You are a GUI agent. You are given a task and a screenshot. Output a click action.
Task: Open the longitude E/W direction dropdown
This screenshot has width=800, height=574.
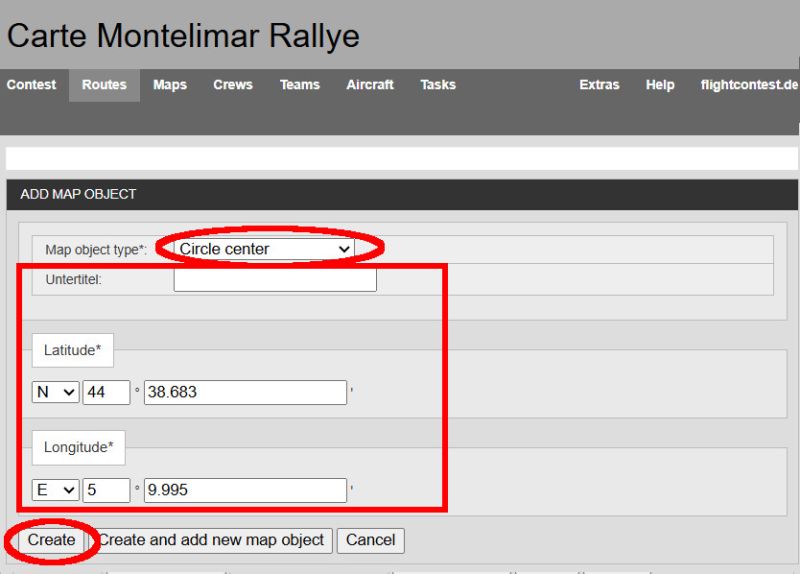pyautogui.click(x=56, y=490)
